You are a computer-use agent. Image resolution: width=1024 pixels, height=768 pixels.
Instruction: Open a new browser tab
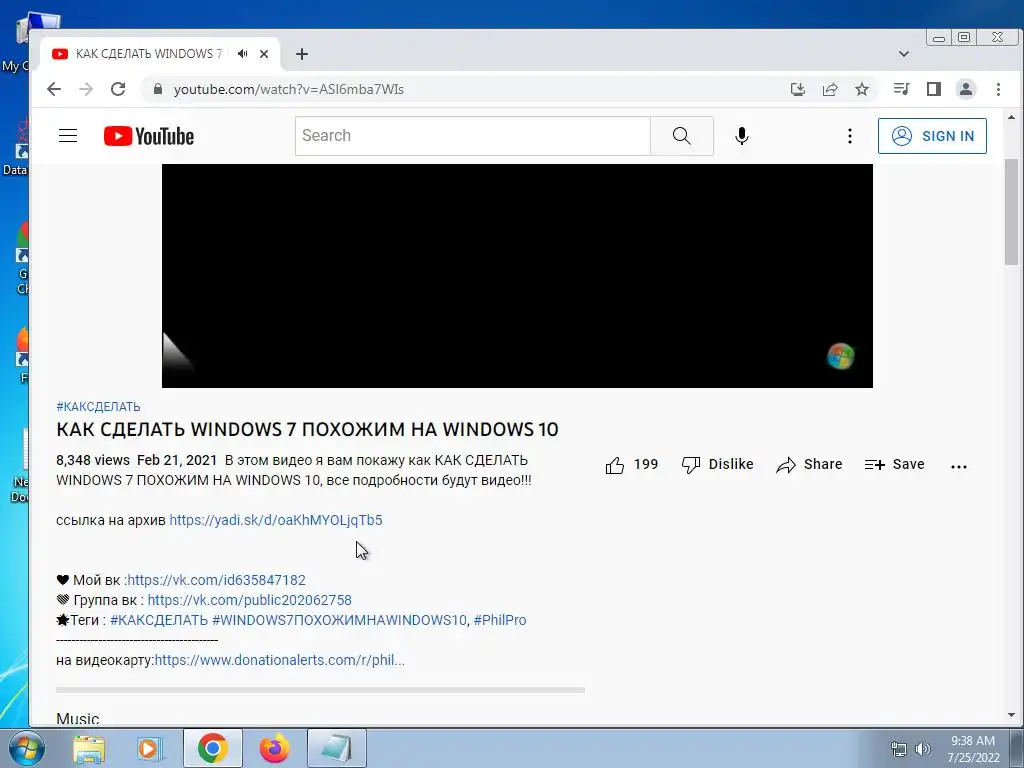(302, 54)
